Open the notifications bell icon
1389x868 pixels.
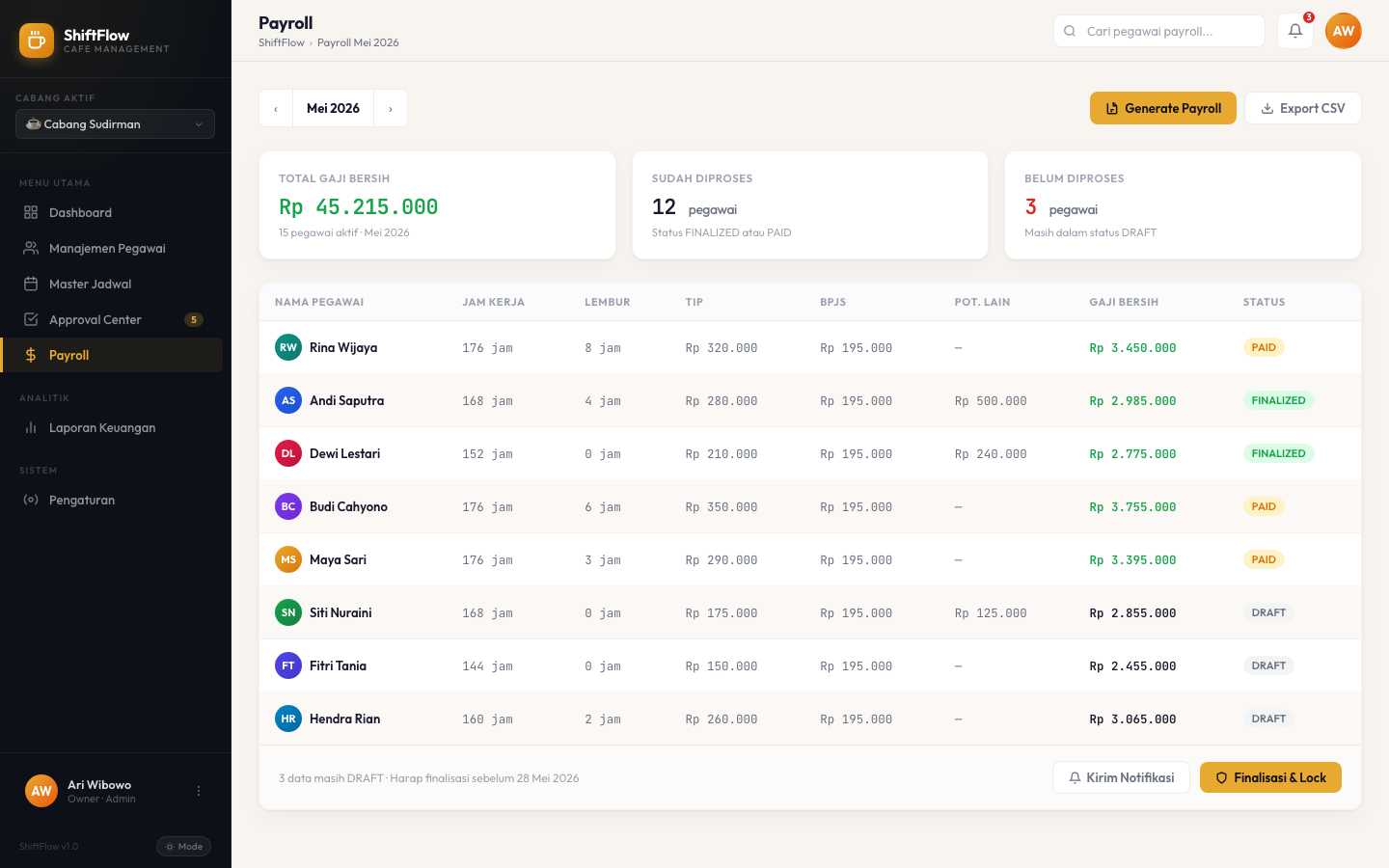pos(1294,31)
